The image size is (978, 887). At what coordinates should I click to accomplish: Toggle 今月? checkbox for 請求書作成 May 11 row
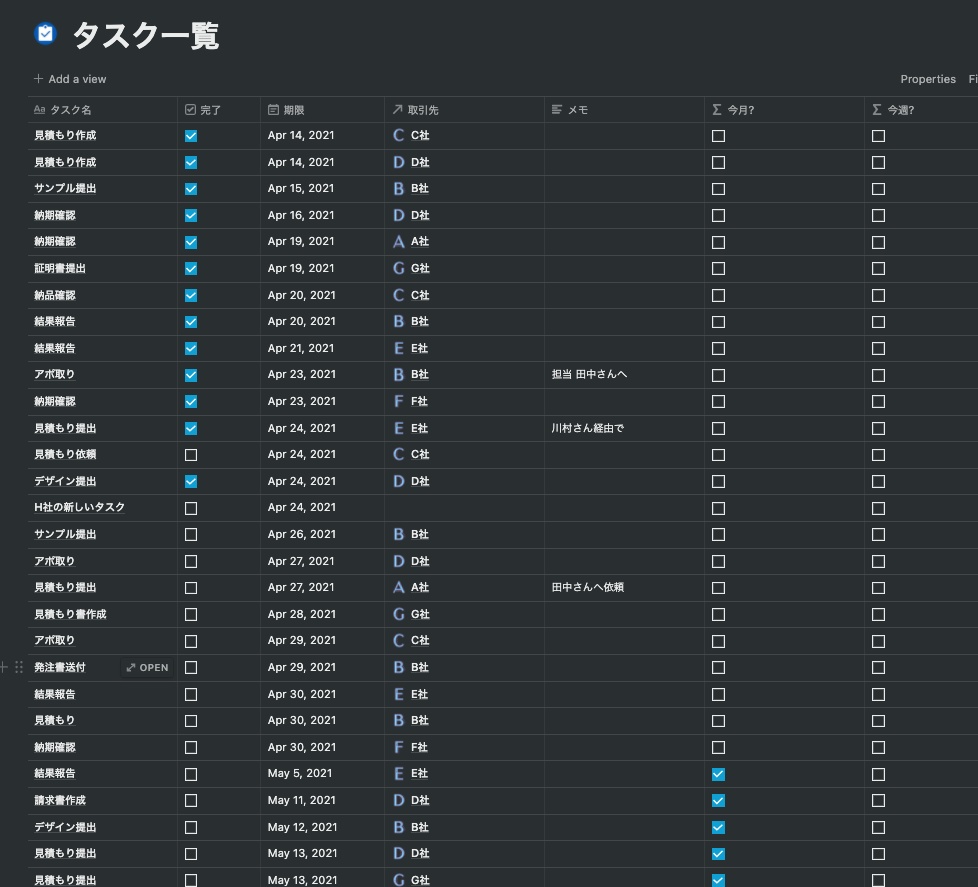pos(719,801)
